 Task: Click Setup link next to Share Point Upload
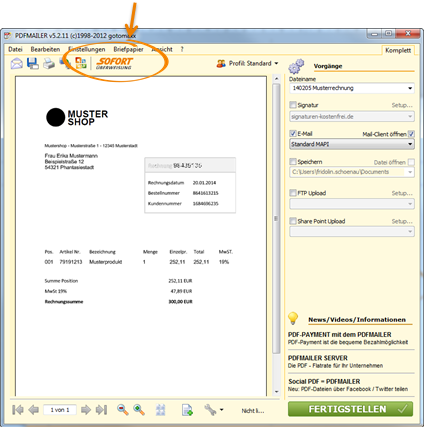click(402, 221)
